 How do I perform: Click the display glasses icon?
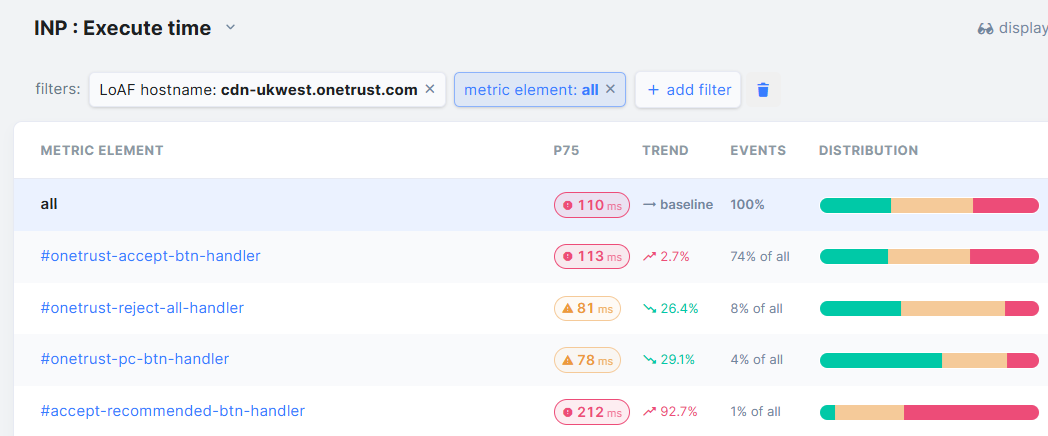(985, 29)
